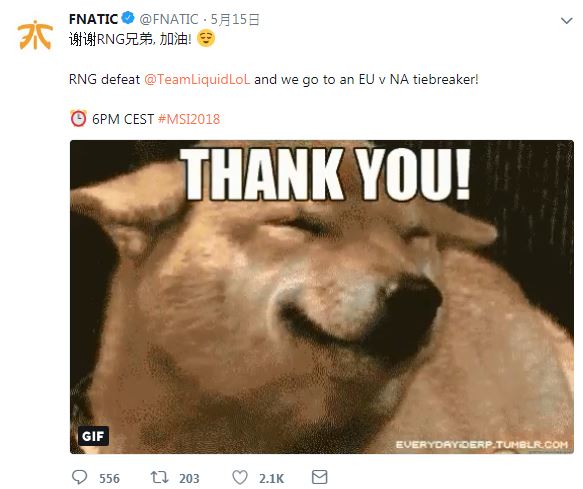Open the reply speech bubble icon
The image size is (583, 489).
point(79,477)
